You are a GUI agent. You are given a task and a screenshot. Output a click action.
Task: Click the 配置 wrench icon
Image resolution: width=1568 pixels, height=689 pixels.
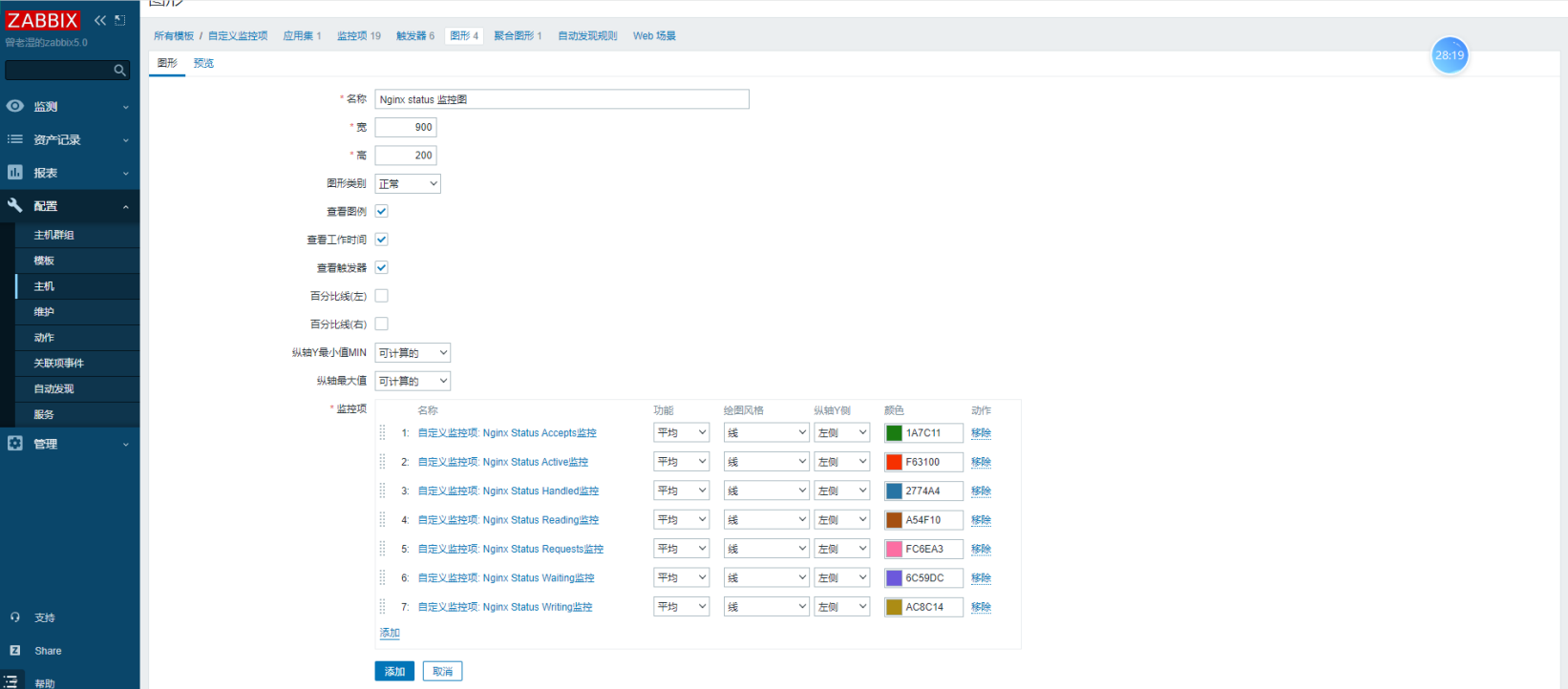point(15,205)
